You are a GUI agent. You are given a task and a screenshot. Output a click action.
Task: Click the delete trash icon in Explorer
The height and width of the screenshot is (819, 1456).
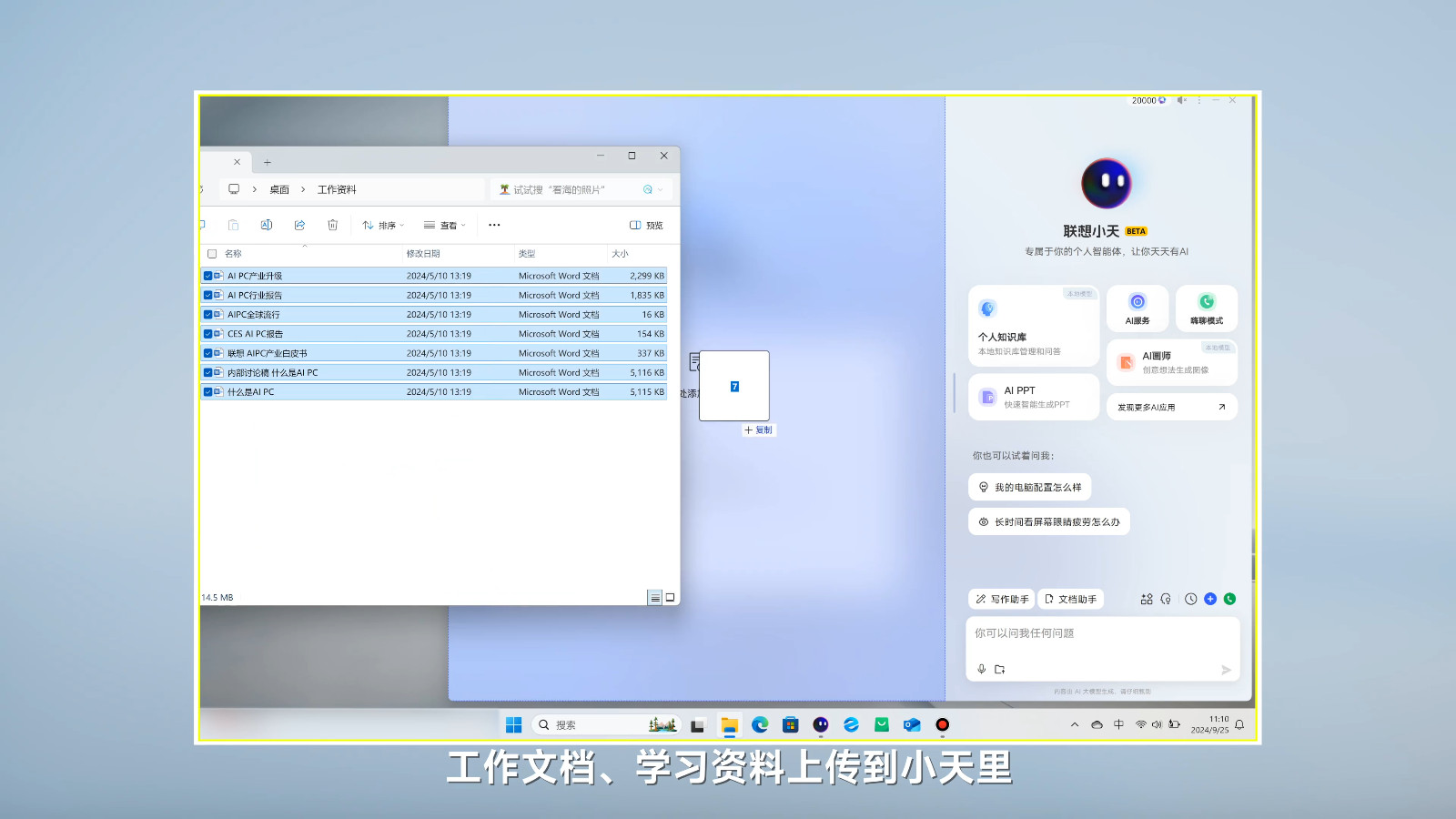332,225
